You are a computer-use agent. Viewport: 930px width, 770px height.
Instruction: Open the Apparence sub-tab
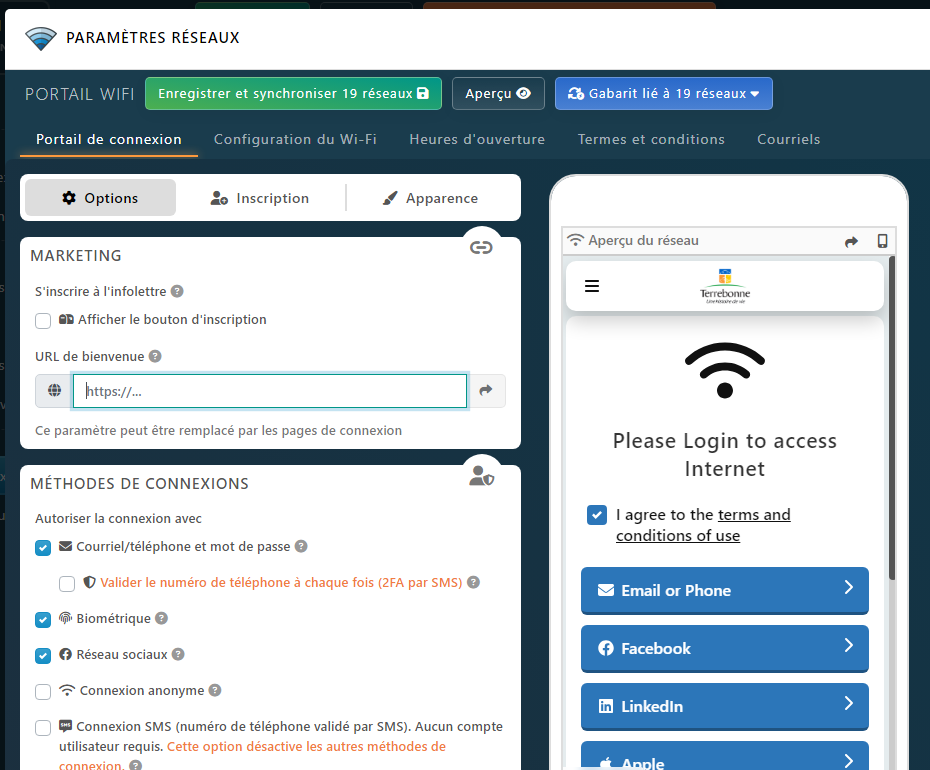430,198
